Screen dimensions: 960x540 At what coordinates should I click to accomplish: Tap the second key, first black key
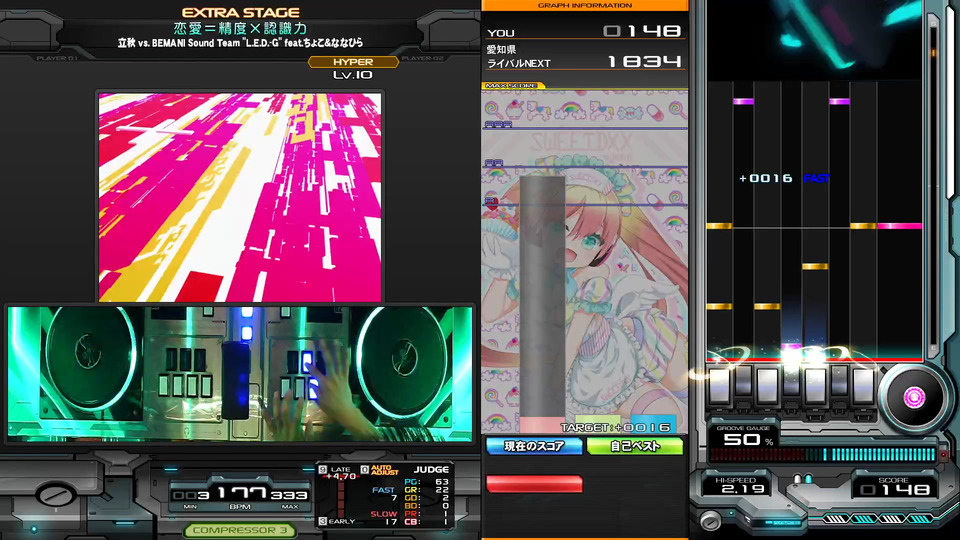[x=743, y=382]
